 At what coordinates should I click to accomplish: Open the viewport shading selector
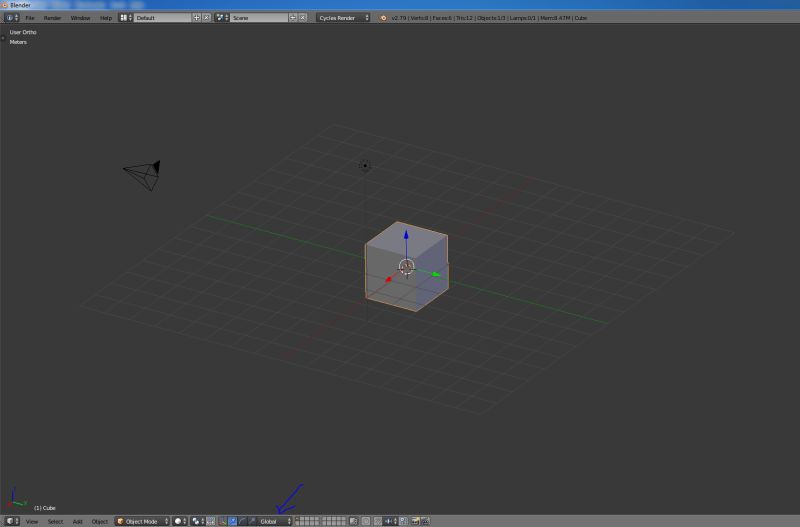[180, 521]
